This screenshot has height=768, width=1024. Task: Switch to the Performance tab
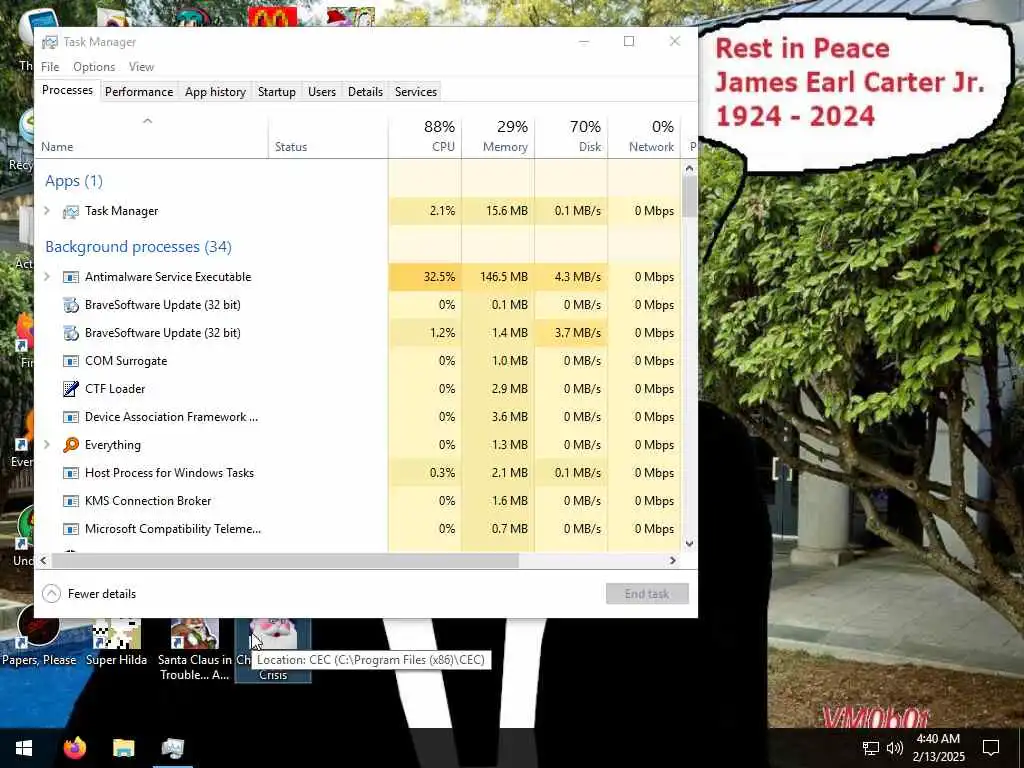139,92
